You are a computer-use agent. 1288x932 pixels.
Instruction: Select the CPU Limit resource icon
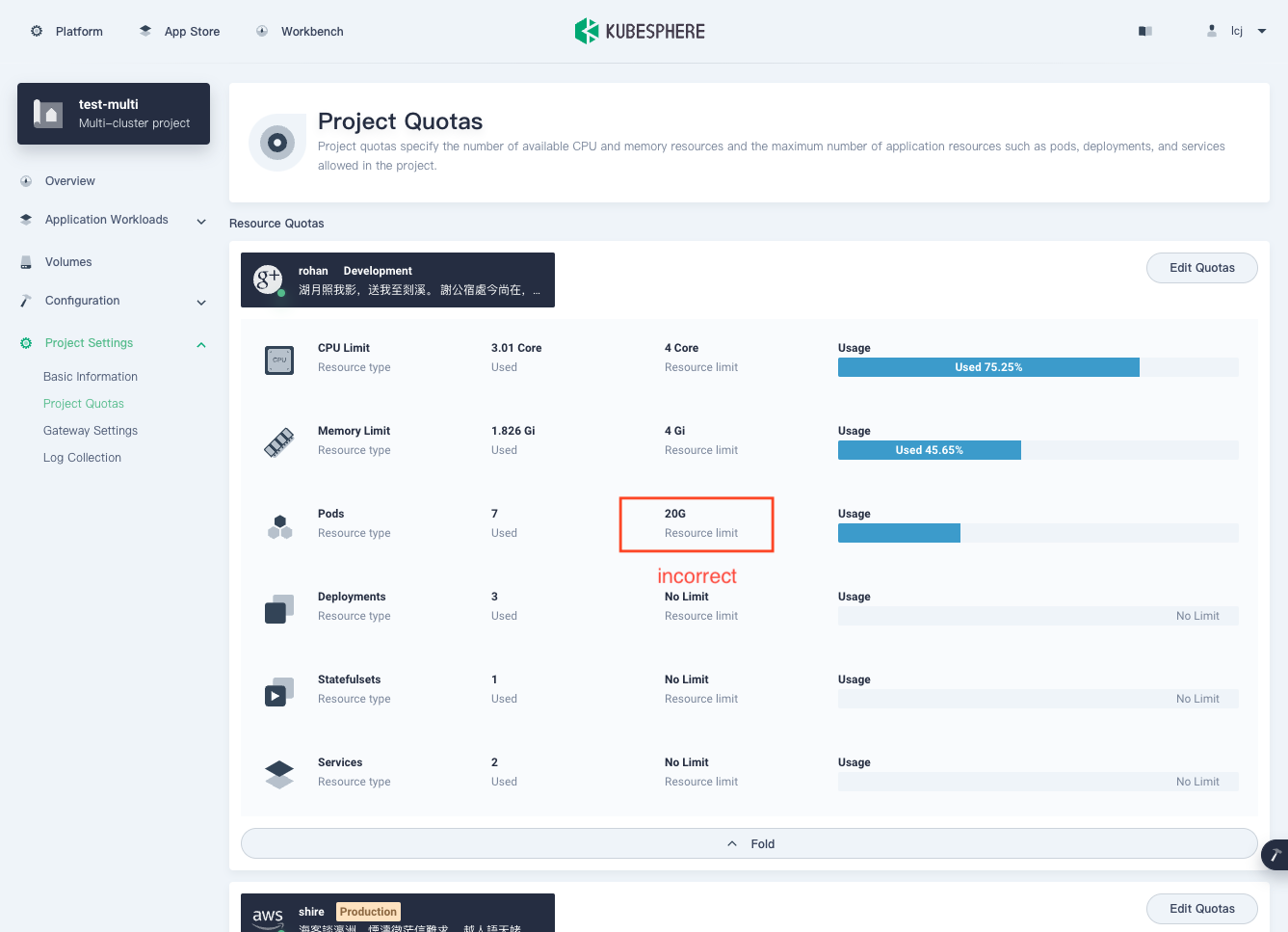[279, 359]
